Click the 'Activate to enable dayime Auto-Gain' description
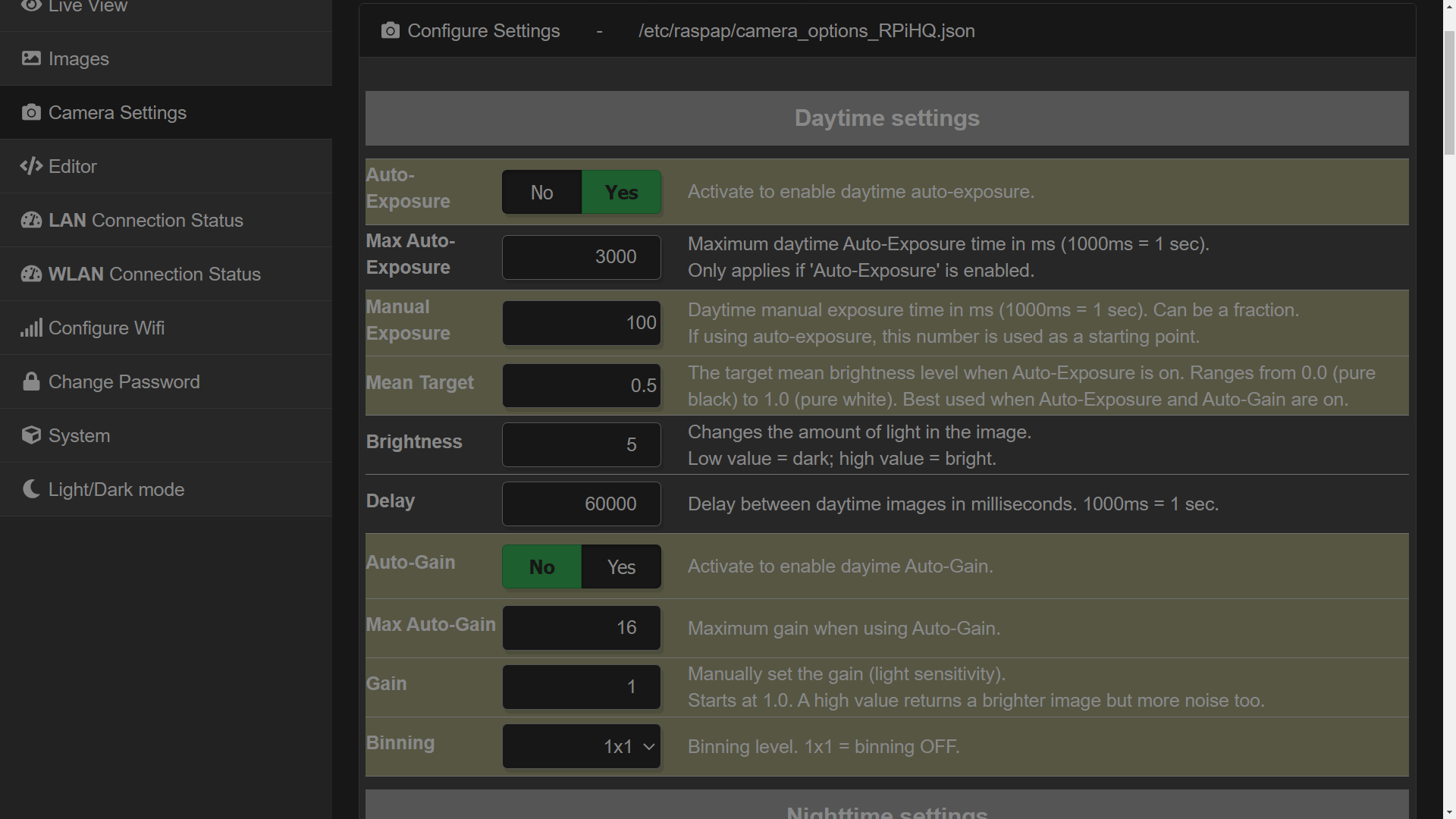Viewport: 1456px width, 819px height. pyautogui.click(x=840, y=566)
